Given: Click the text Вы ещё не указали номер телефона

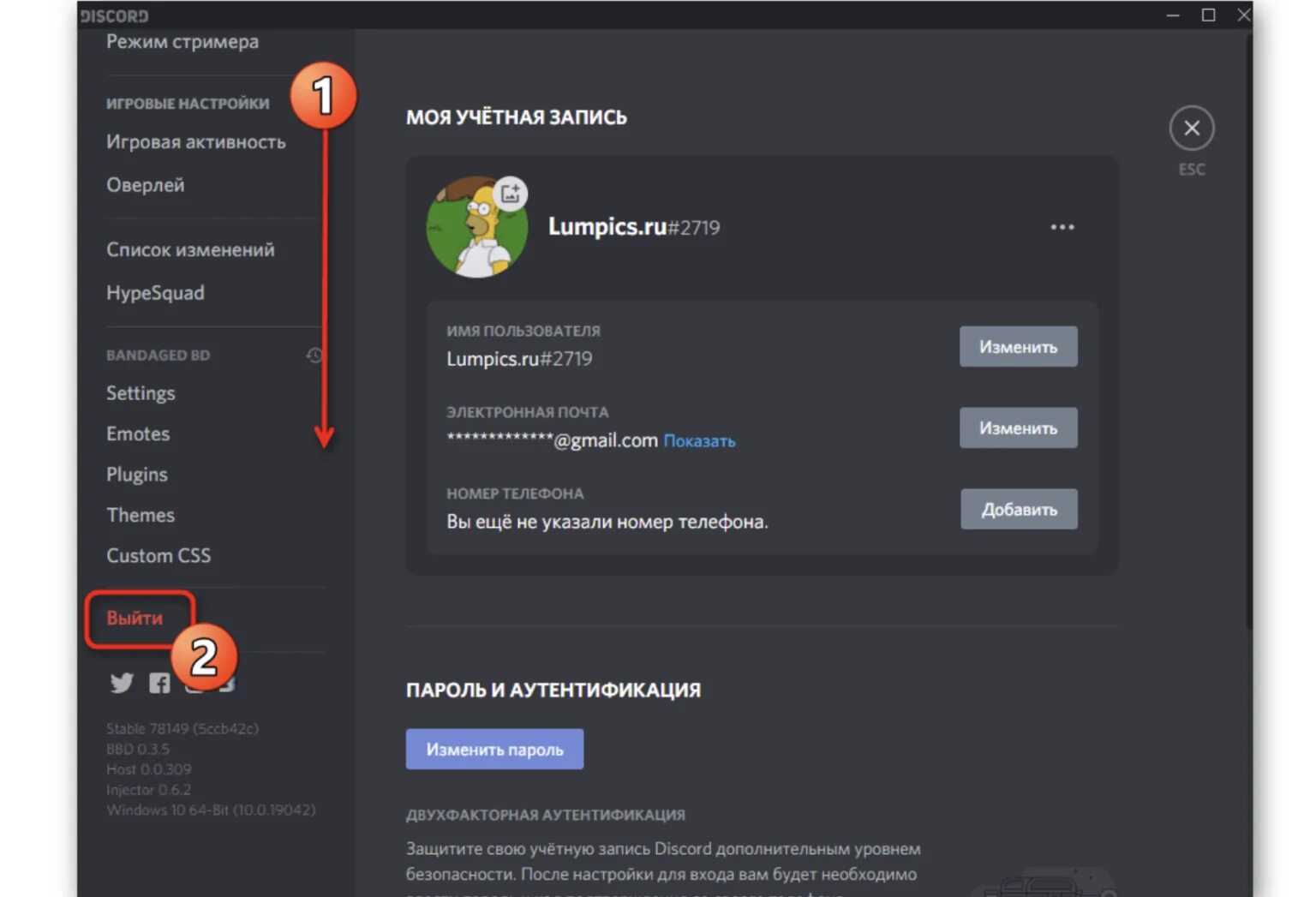Looking at the screenshot, I should [607, 522].
